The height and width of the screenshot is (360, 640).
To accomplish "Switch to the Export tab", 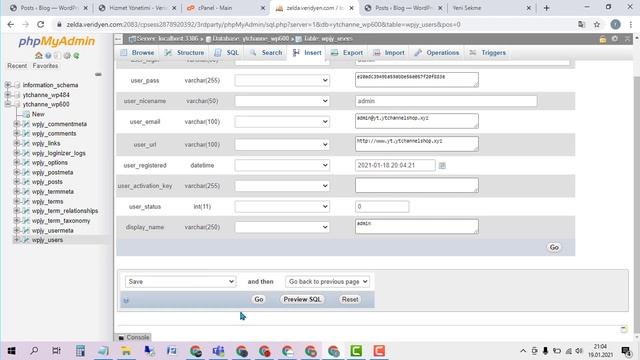I will (347, 53).
